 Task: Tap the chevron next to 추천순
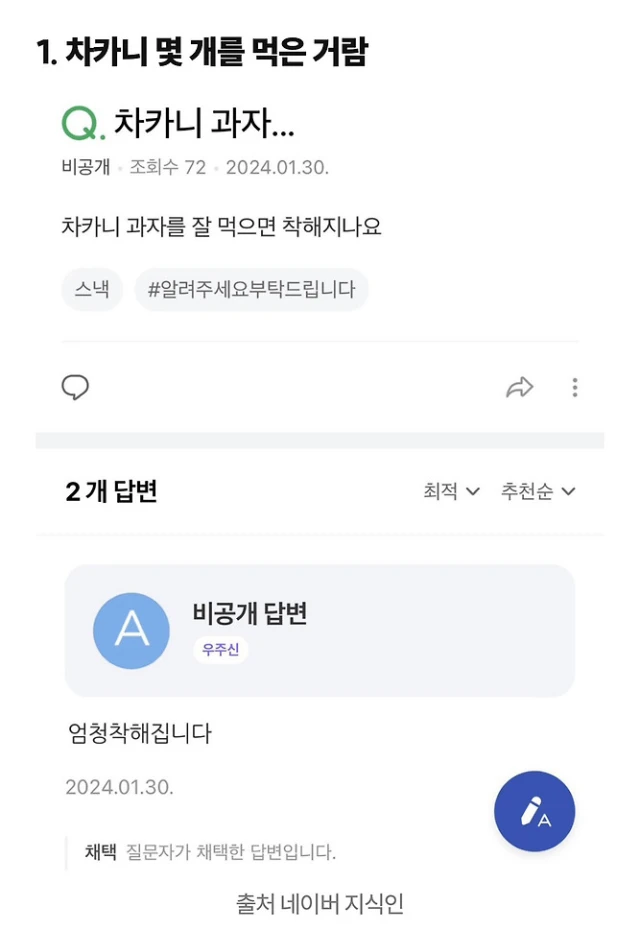(x=568, y=492)
